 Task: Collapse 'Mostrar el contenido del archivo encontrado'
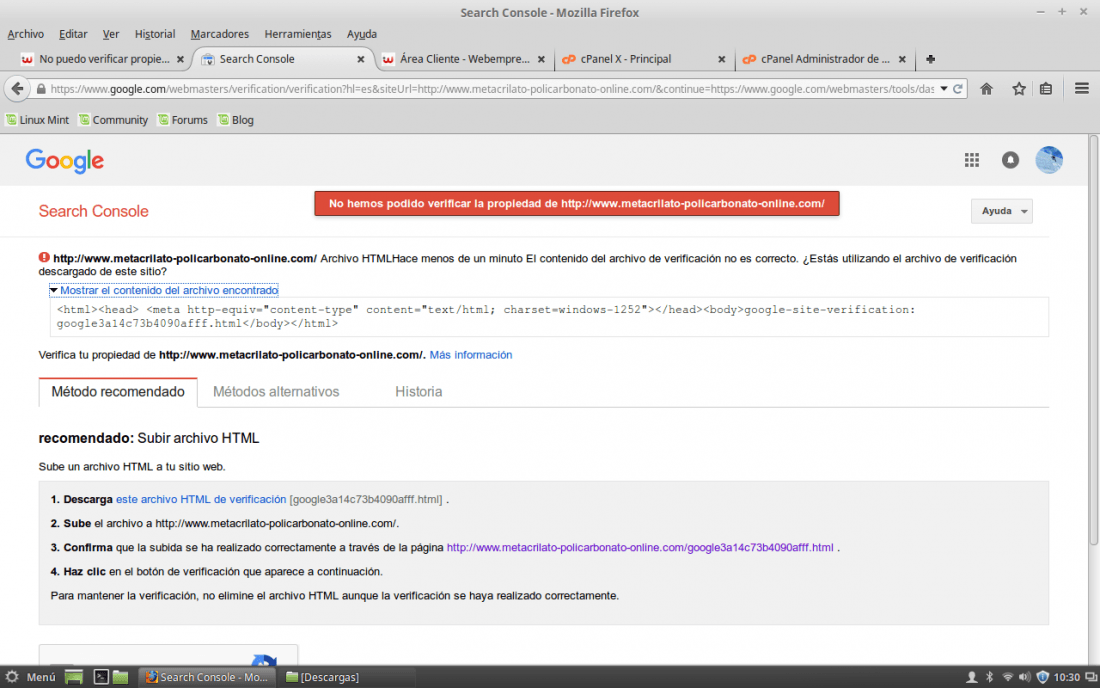coord(164,290)
